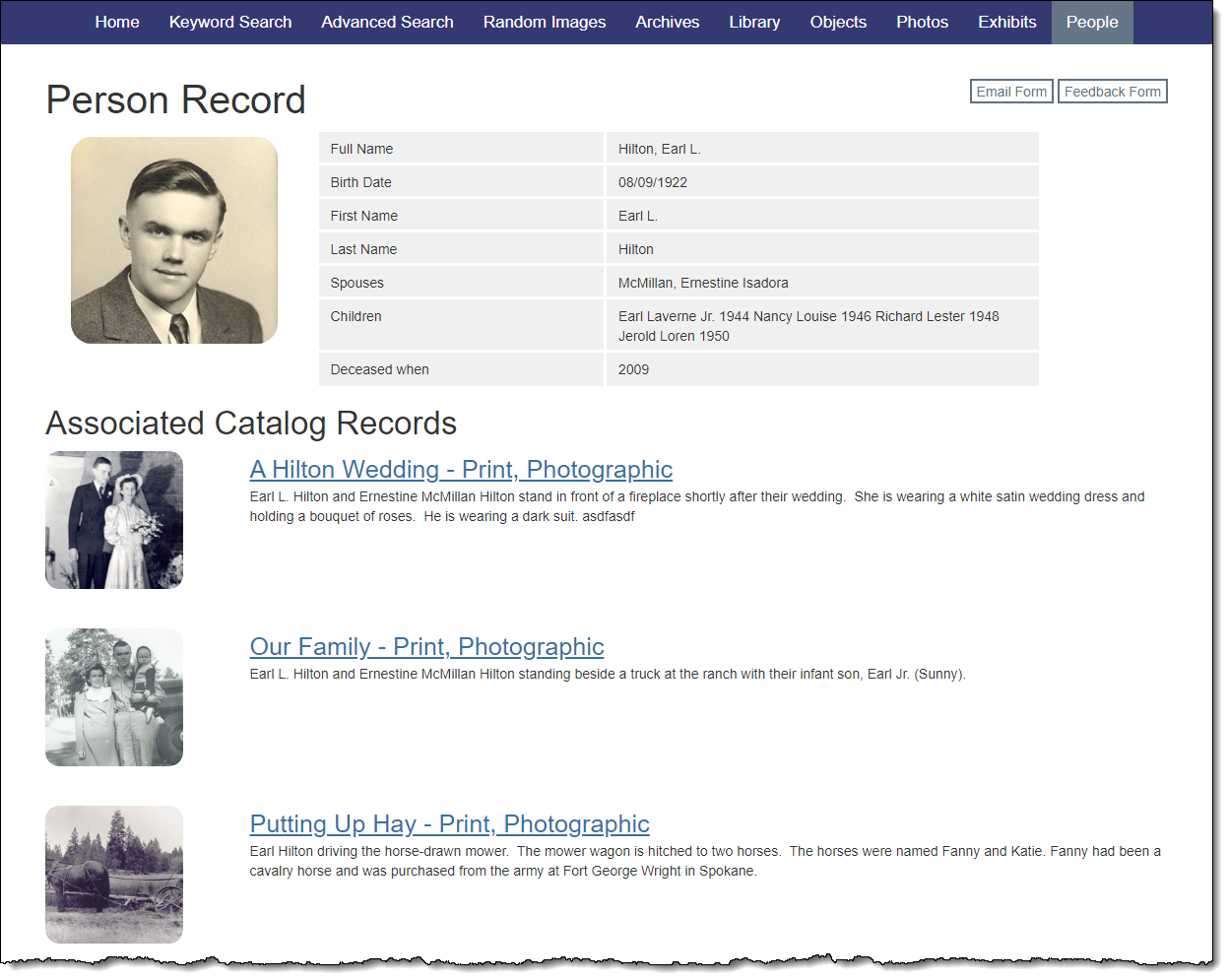Image resolution: width=1228 pixels, height=980 pixels.
Task: Open the Our Family photo thumbnail
Action: click(x=114, y=697)
